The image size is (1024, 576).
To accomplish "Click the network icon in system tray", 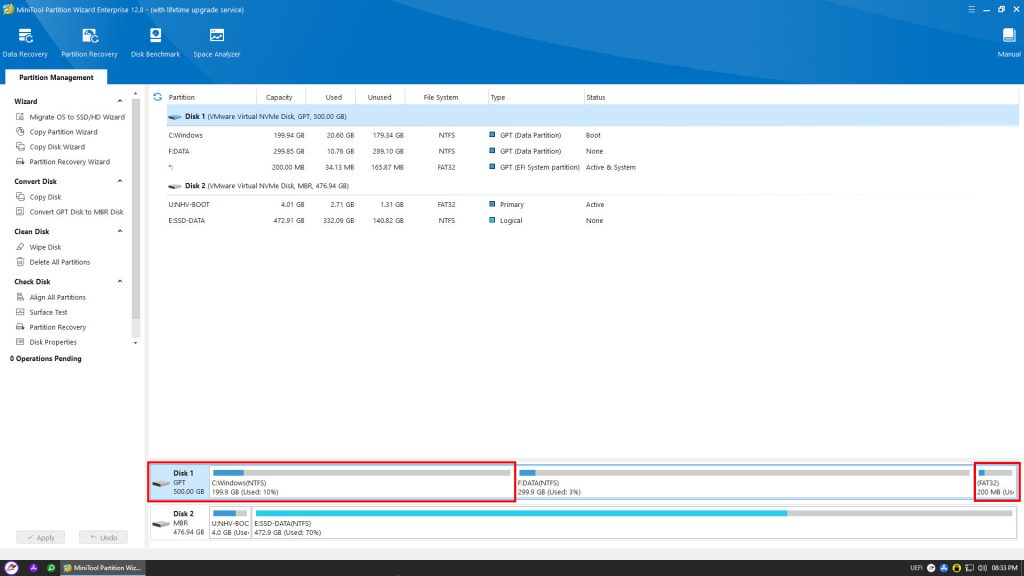I will (x=970, y=568).
